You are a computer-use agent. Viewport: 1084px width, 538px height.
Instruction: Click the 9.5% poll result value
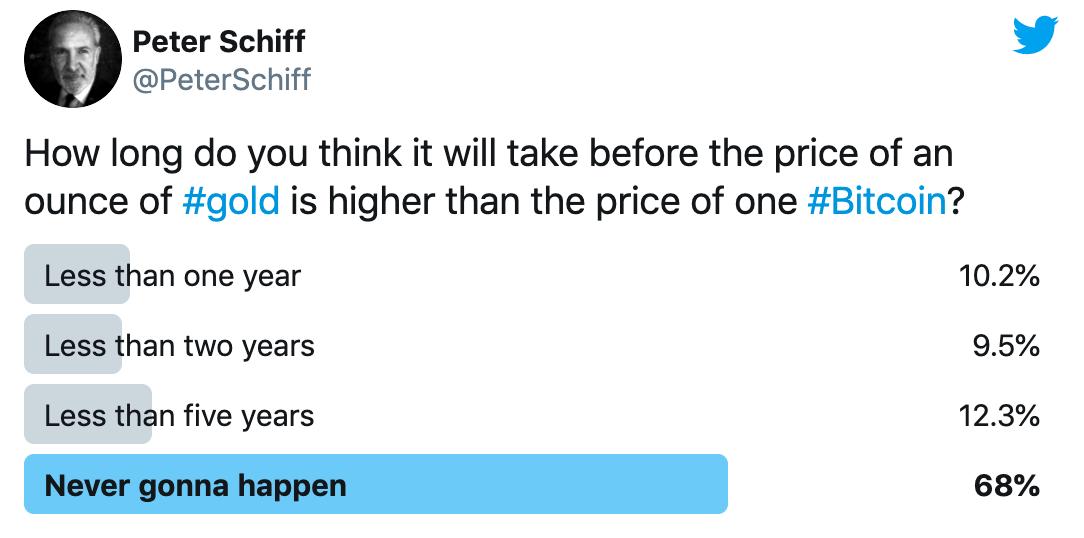(x=1007, y=346)
